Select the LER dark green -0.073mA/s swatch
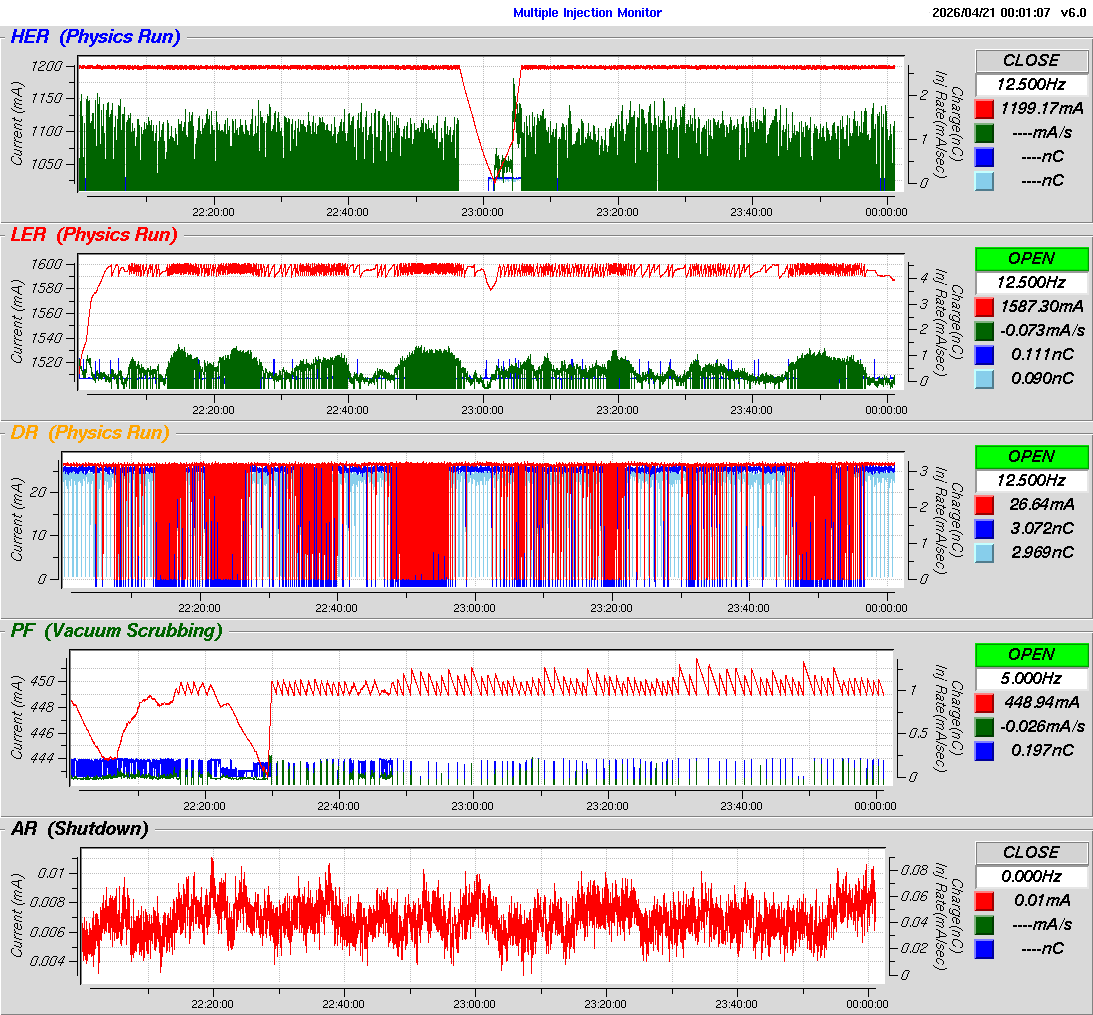The image size is (1093, 1015). click(x=984, y=330)
